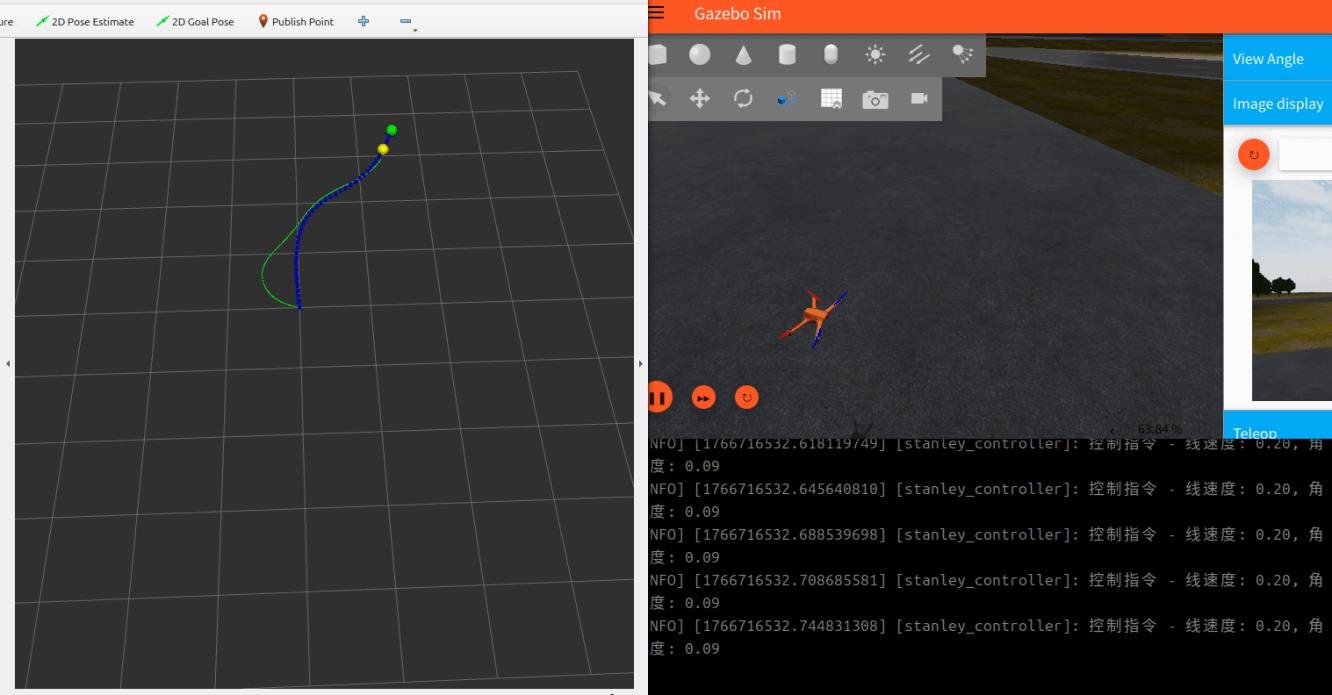Insert a cylinder shape into scene
Viewport: 1332px width, 695px height.
[787, 55]
